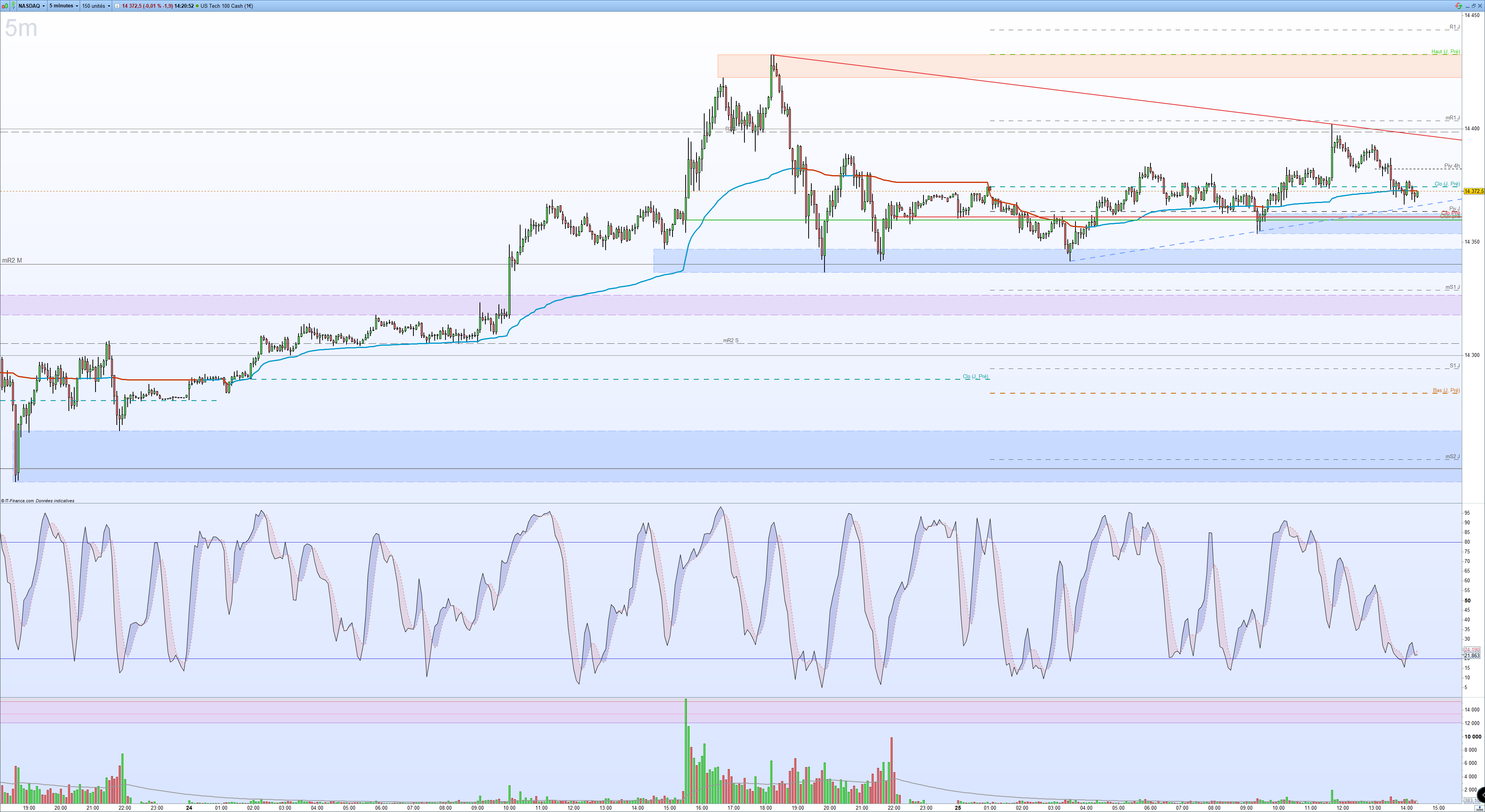The image size is (1485, 812).
Task: Click the stochastic value tag 21,863
Action: (1472, 656)
